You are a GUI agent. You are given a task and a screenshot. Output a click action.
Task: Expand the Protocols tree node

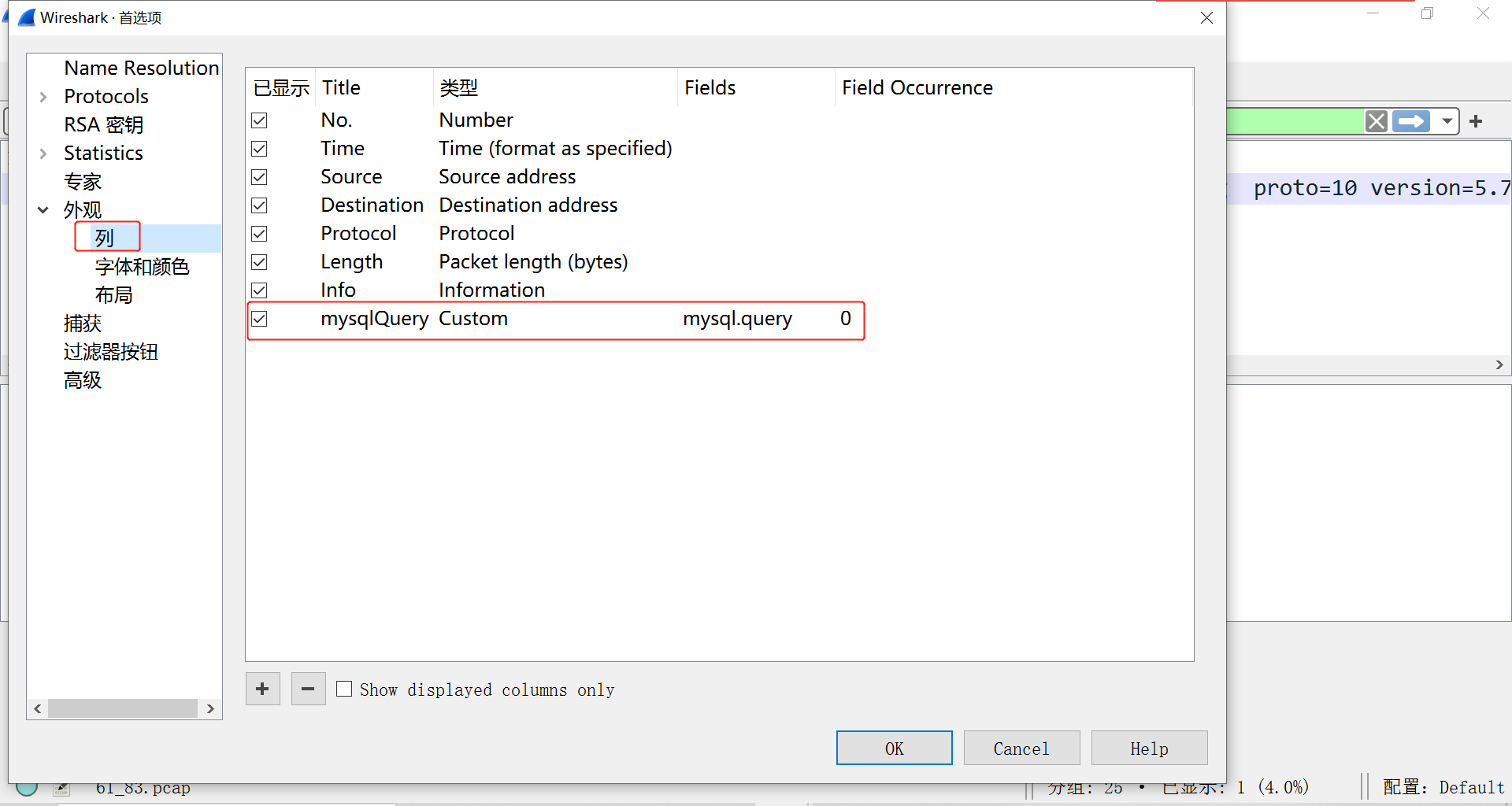[43, 97]
